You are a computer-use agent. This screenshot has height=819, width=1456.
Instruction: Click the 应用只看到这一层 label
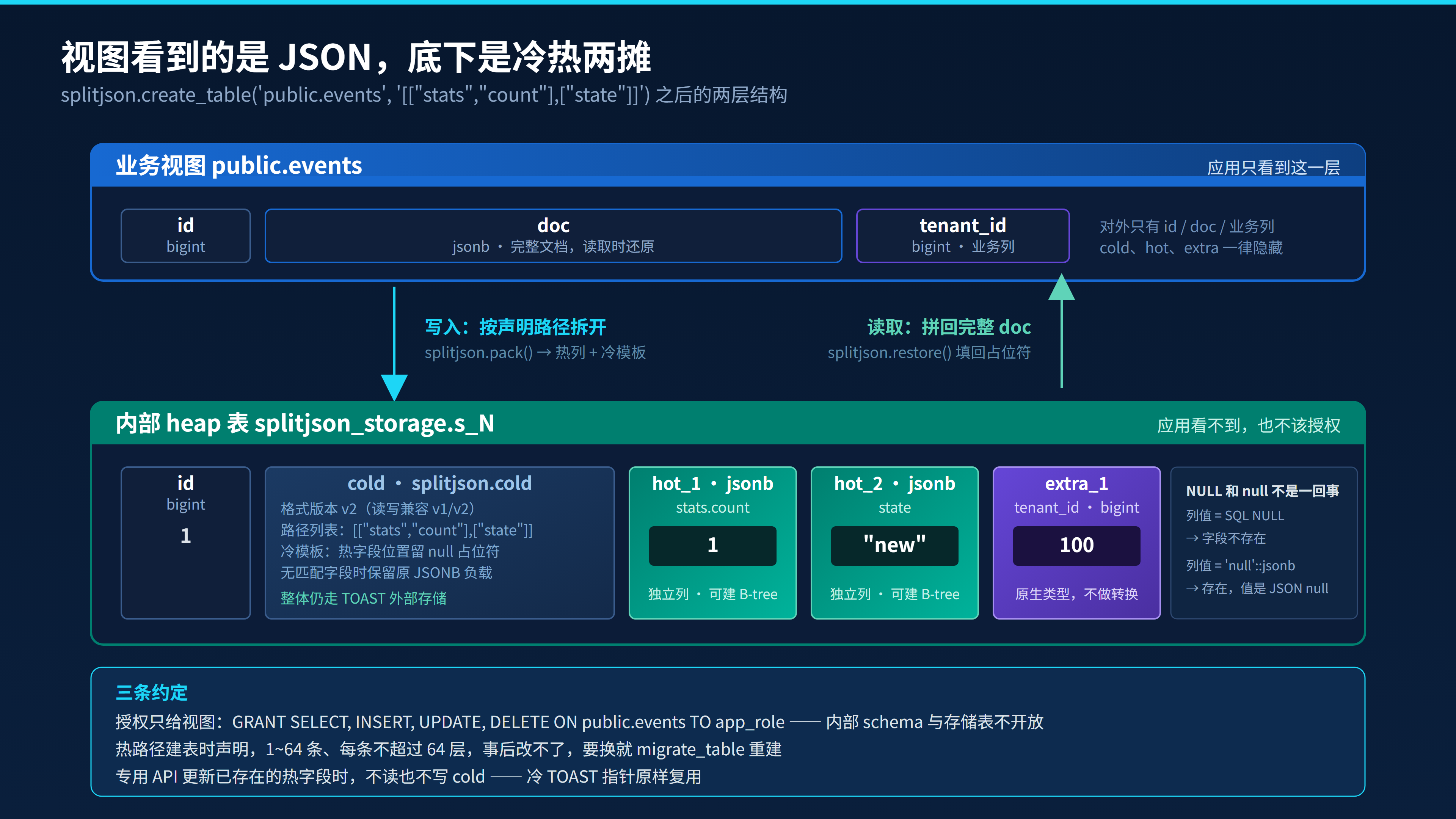pyautogui.click(x=1274, y=167)
